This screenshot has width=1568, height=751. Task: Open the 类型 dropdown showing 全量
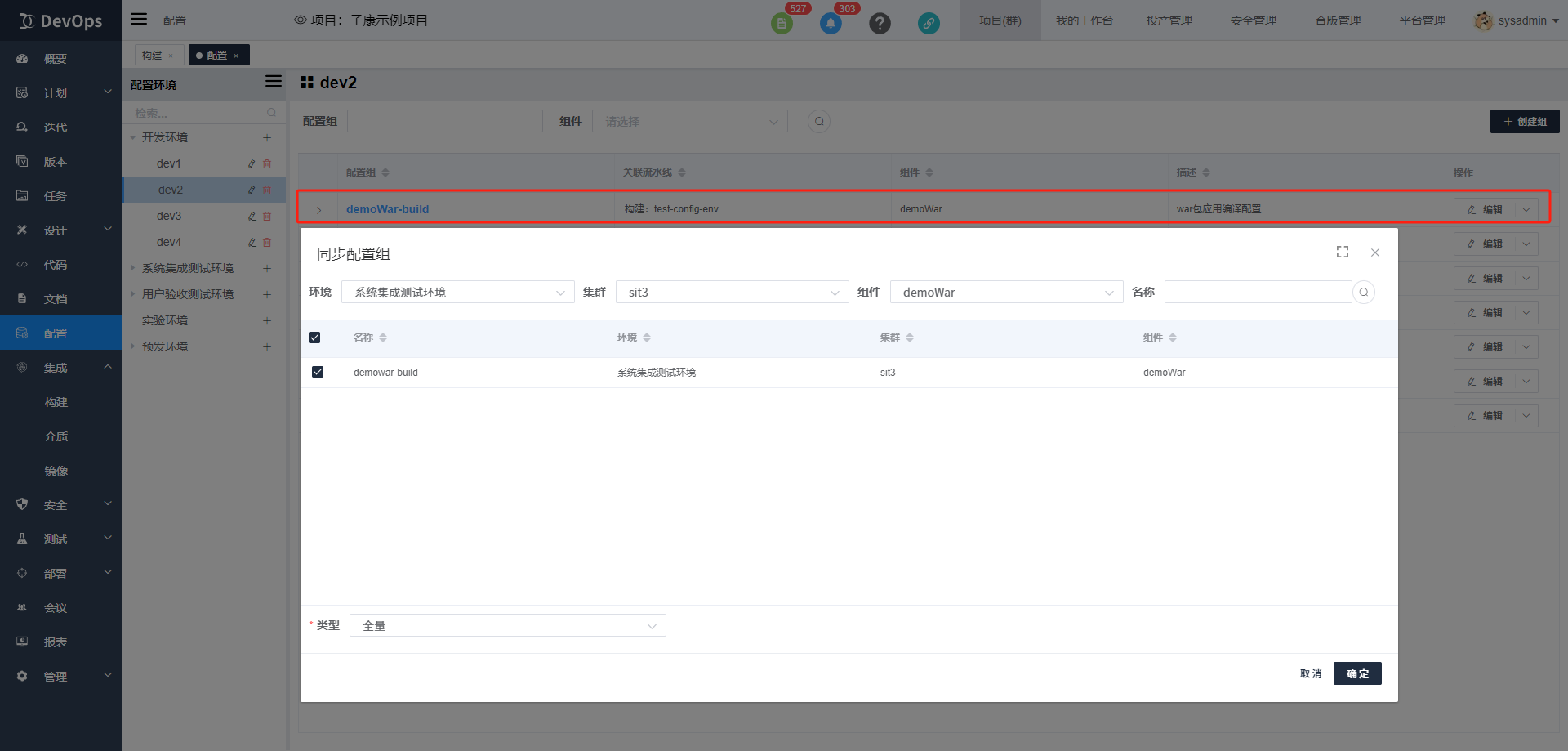coord(507,626)
